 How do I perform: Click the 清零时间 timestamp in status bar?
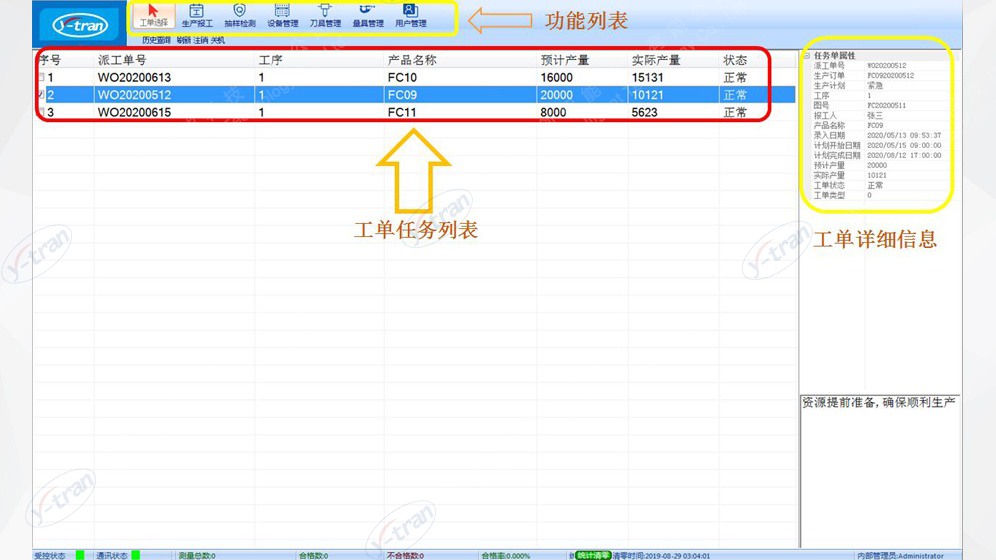coord(661,556)
